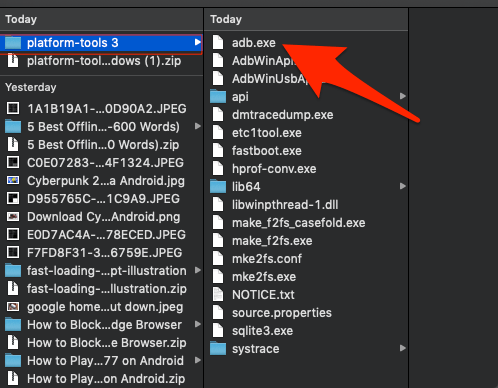The width and height of the screenshot is (498, 388).
Task: Click the How to Block...dge Browser folder icon
Action: pyautogui.click(x=13, y=325)
